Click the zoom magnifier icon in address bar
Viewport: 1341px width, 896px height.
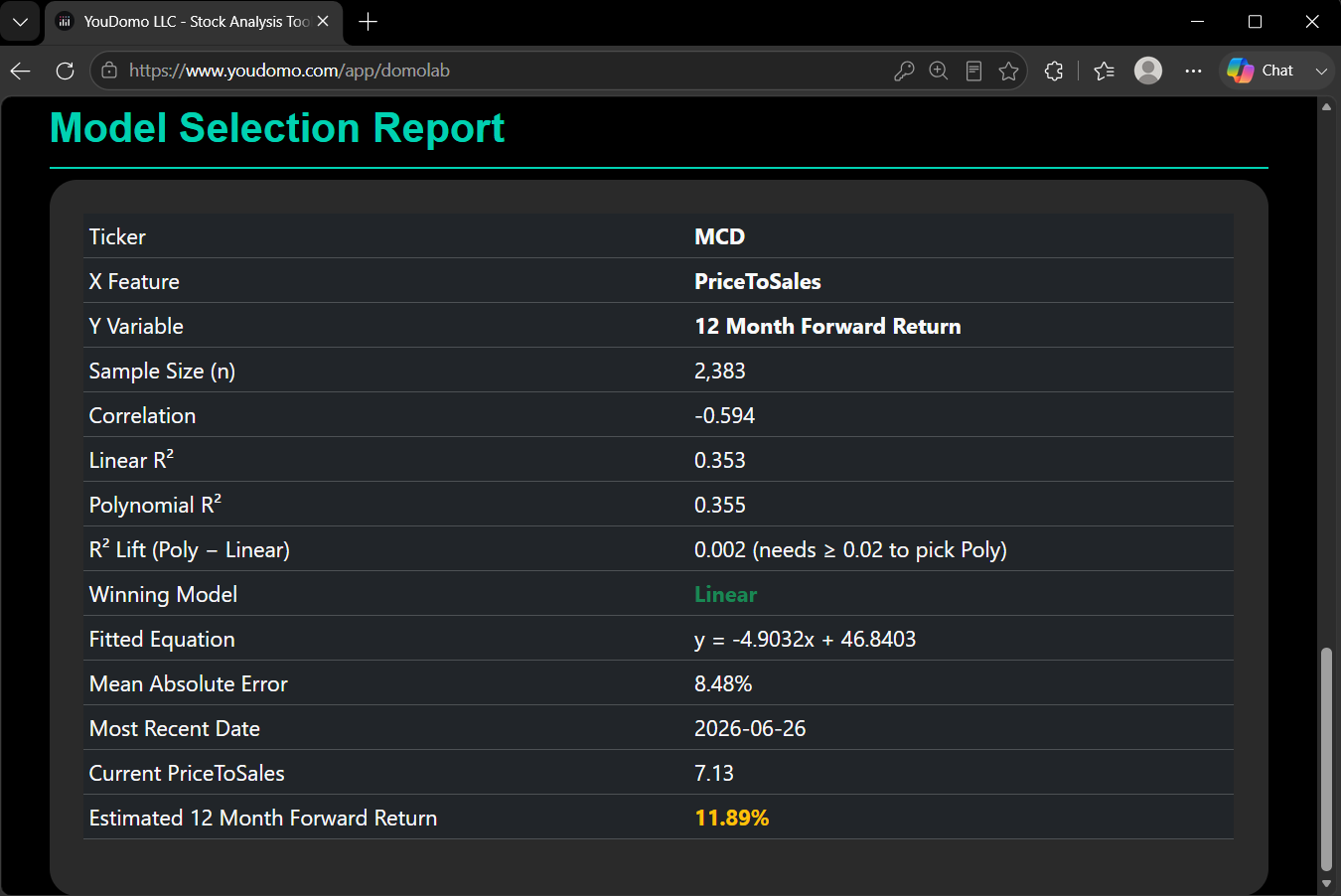coord(938,71)
